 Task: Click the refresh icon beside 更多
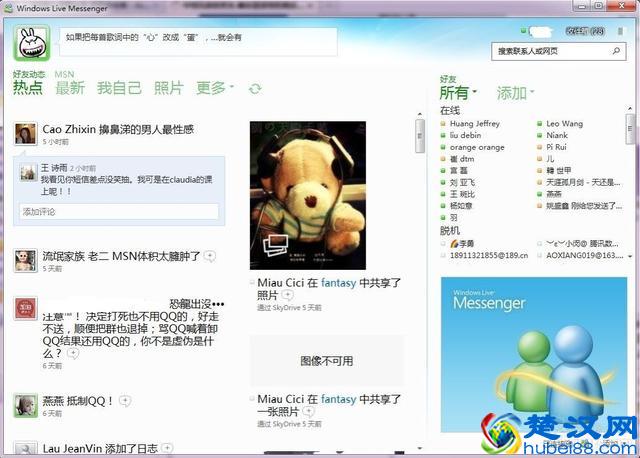tap(255, 89)
